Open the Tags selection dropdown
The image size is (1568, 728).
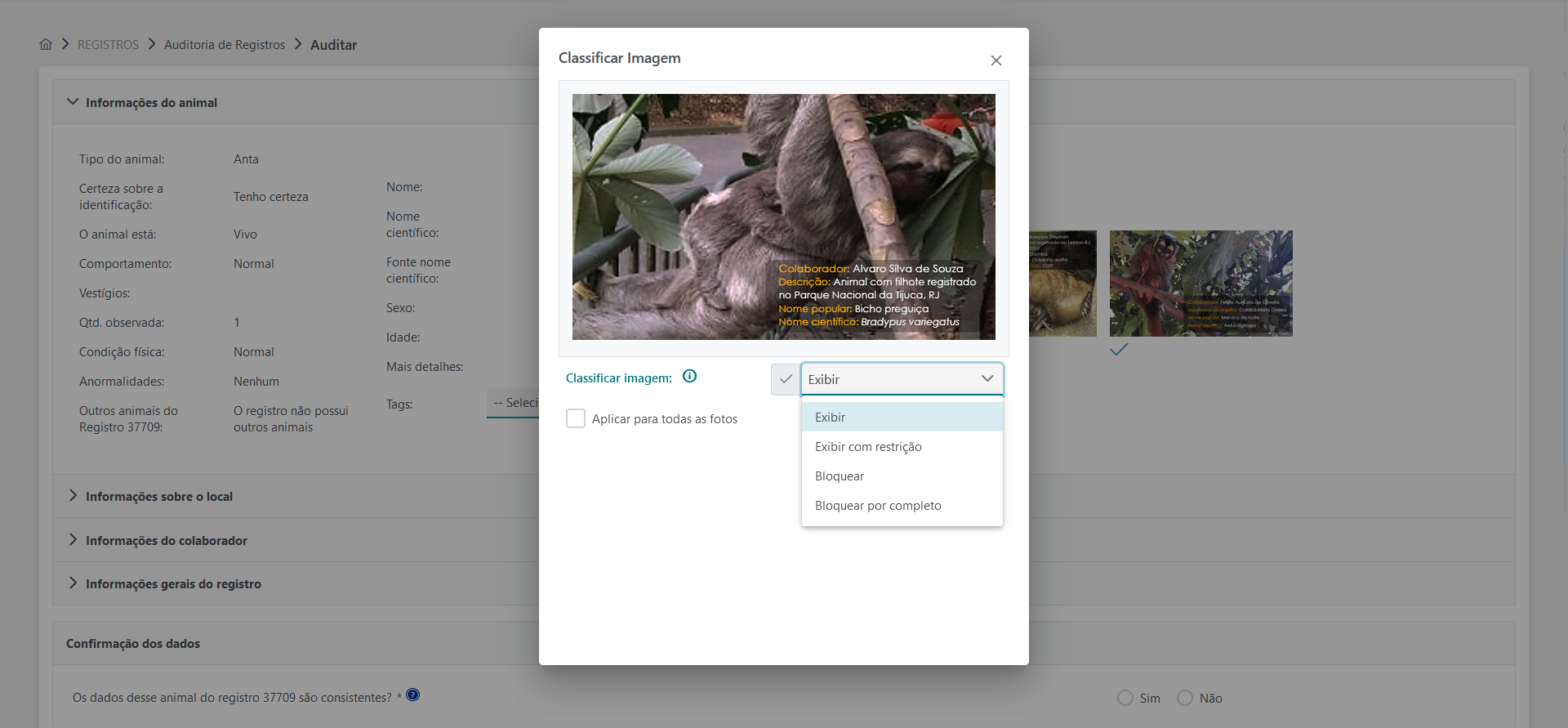(514, 403)
